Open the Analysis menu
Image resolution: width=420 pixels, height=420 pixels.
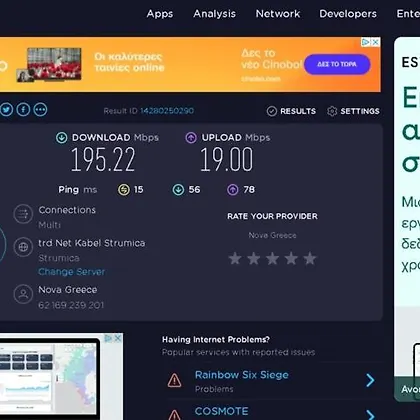coord(214,14)
